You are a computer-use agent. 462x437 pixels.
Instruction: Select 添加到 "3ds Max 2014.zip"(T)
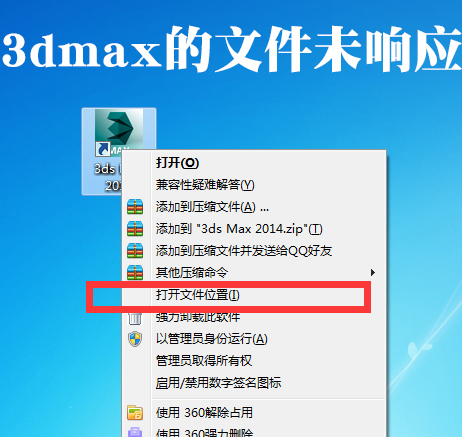(239, 229)
